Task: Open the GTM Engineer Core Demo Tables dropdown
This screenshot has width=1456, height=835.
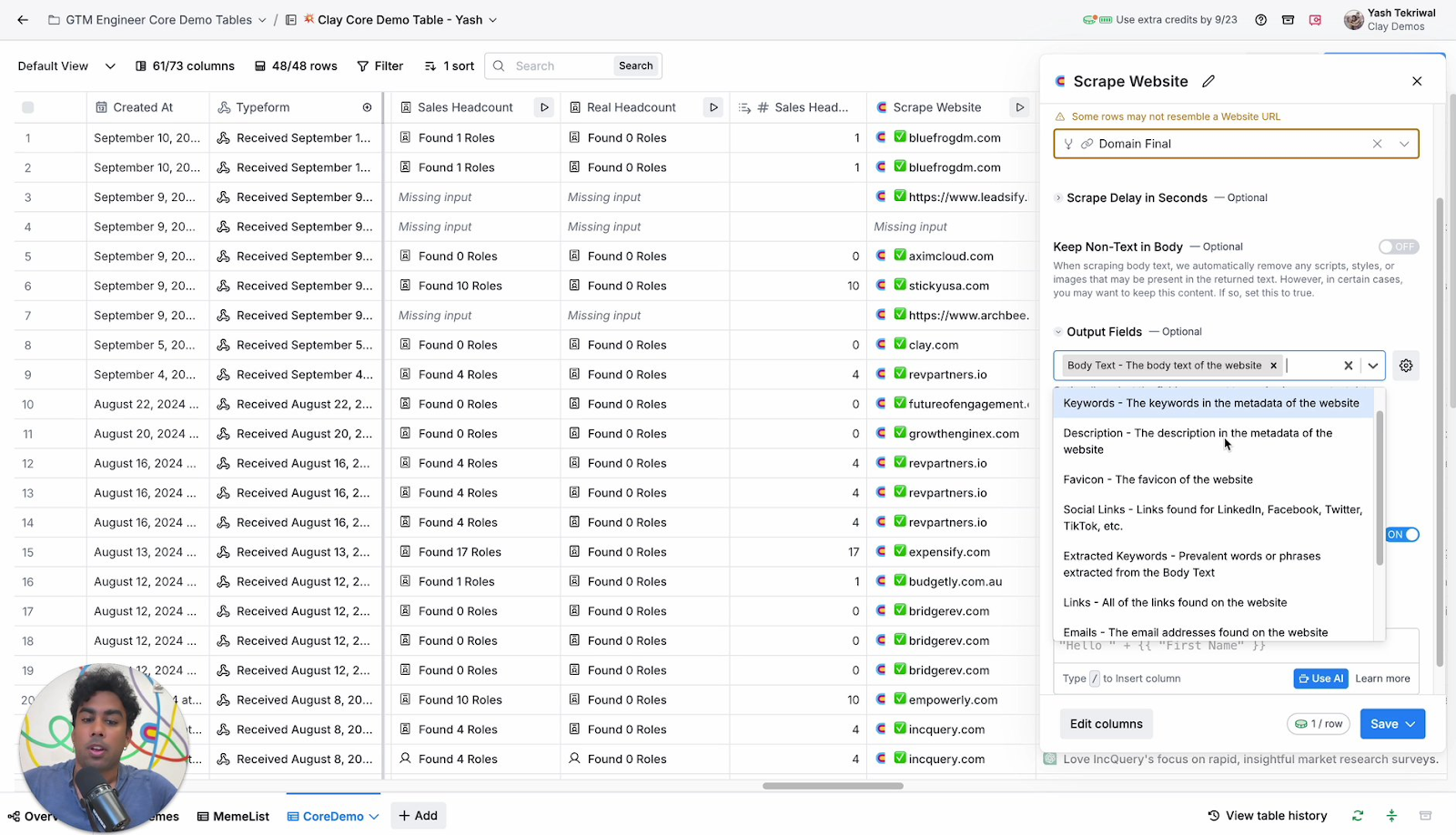Action: [x=263, y=20]
